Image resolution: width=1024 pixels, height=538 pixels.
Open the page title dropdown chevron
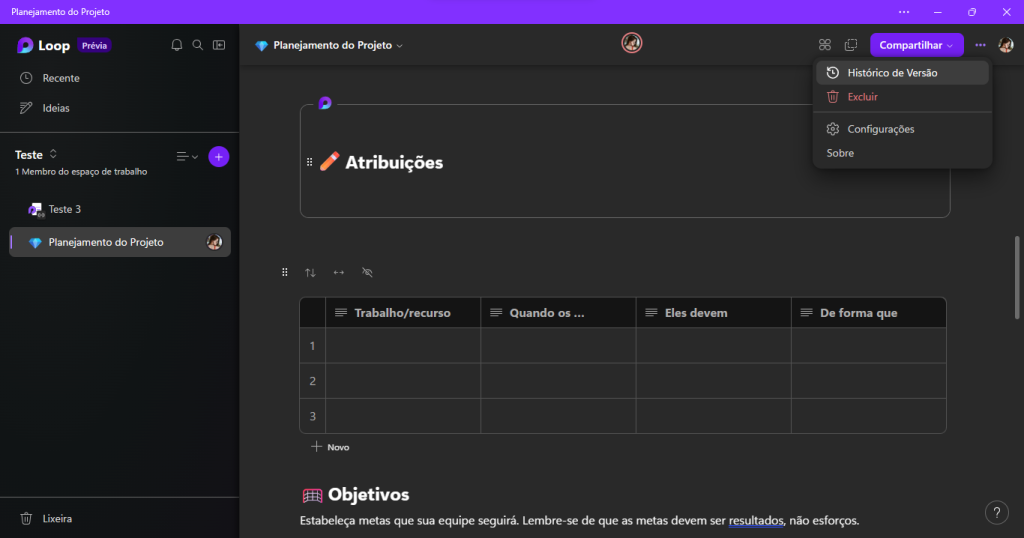pyautogui.click(x=400, y=46)
